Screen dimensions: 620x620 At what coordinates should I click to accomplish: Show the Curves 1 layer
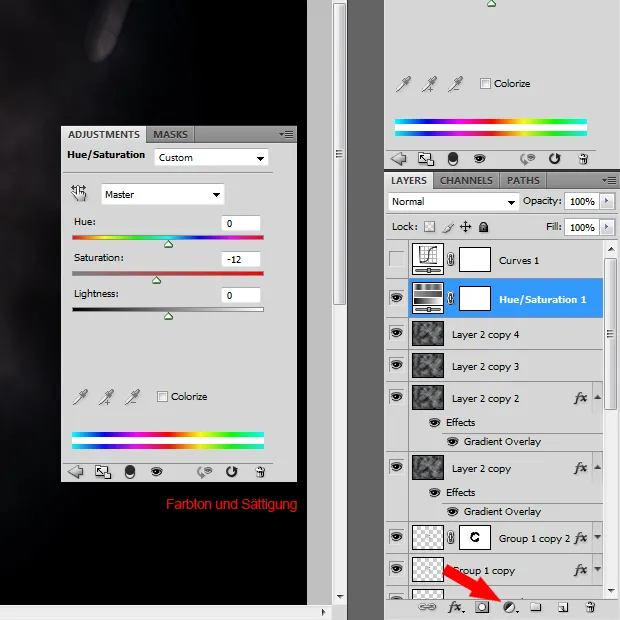coord(396,260)
